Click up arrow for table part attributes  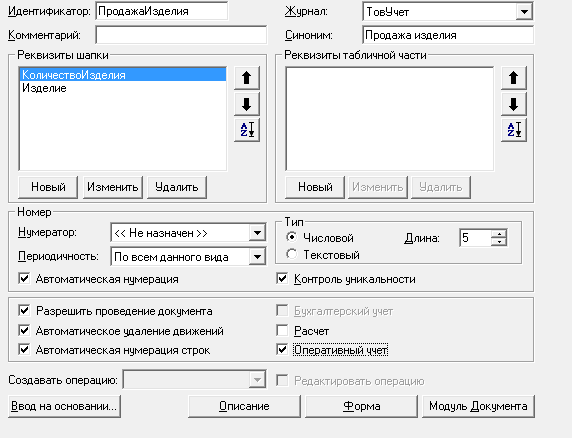[x=514, y=78]
